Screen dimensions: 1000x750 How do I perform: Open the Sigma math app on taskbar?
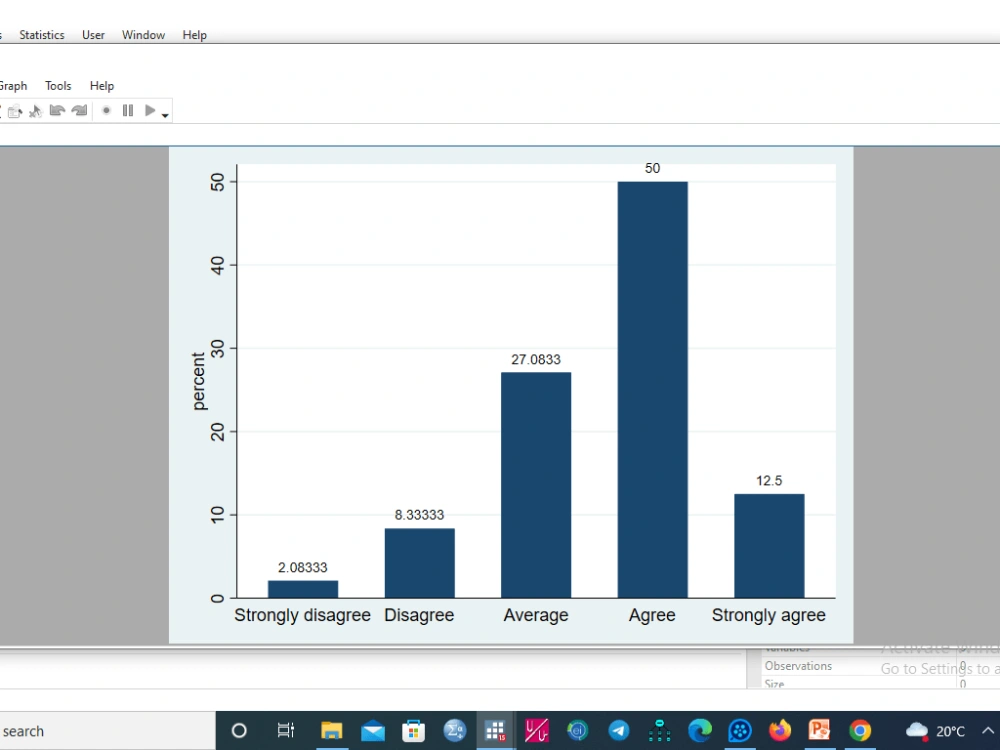pos(455,731)
